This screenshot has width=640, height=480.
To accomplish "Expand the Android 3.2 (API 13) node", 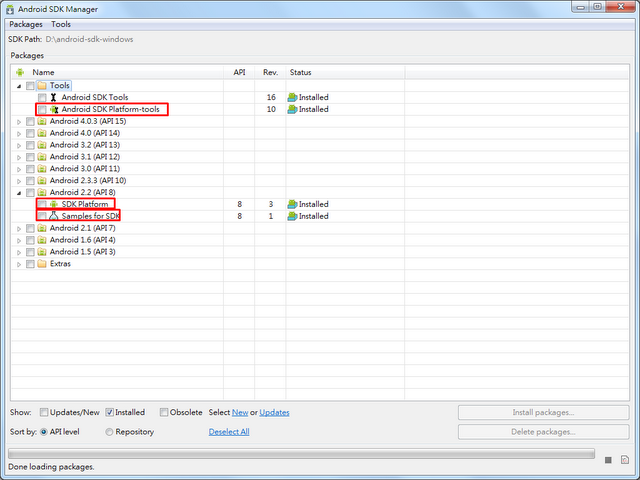I will click(x=19, y=145).
